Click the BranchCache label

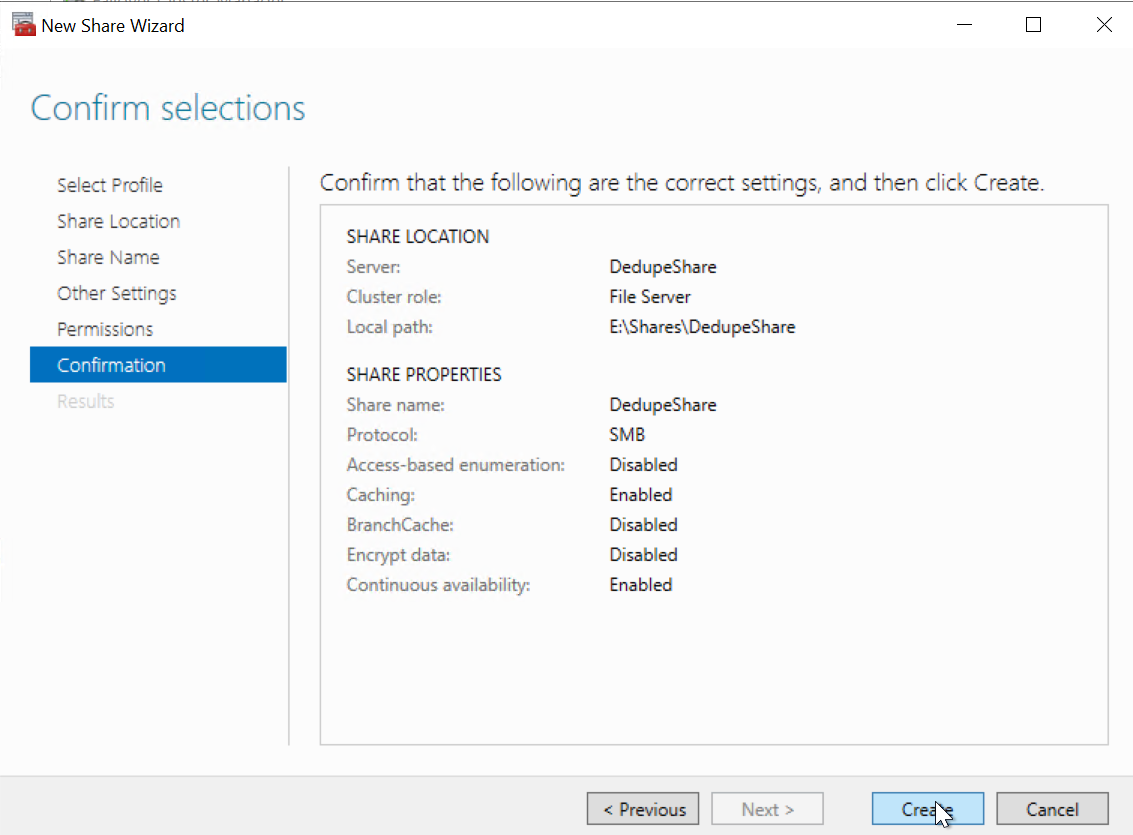pos(400,524)
